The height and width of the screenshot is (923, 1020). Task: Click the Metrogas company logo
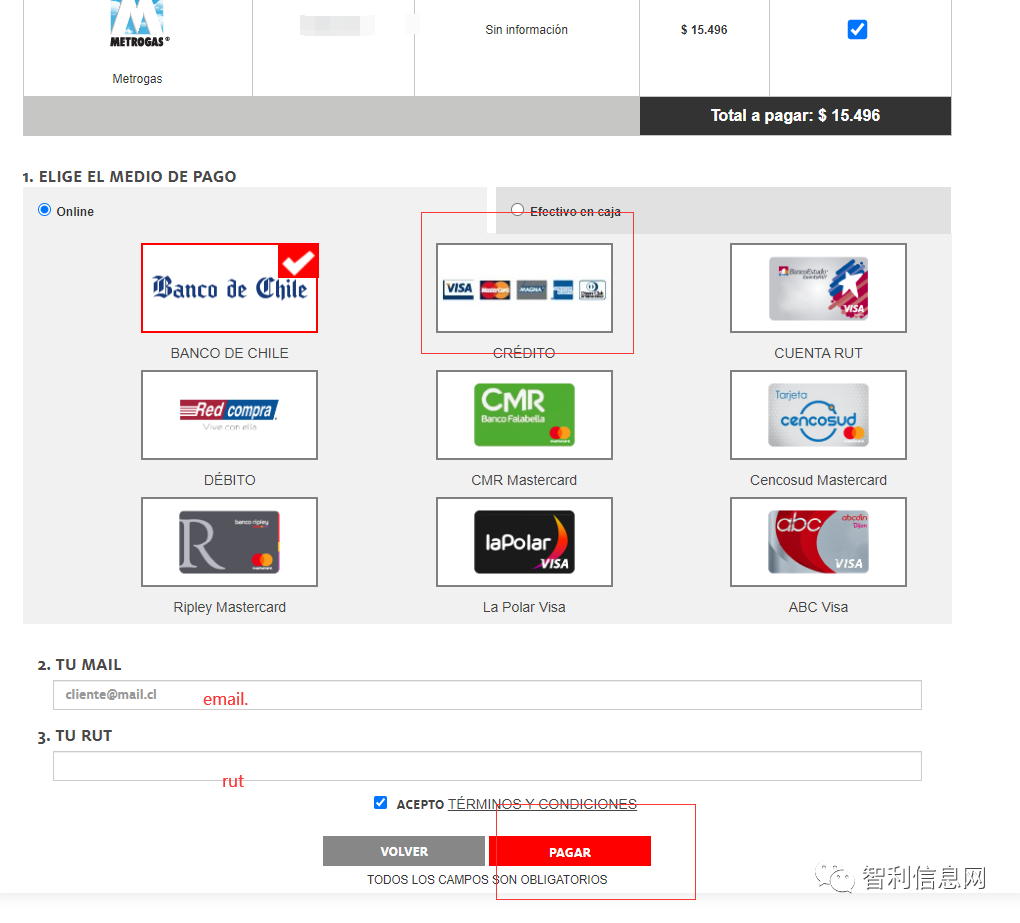(x=138, y=24)
